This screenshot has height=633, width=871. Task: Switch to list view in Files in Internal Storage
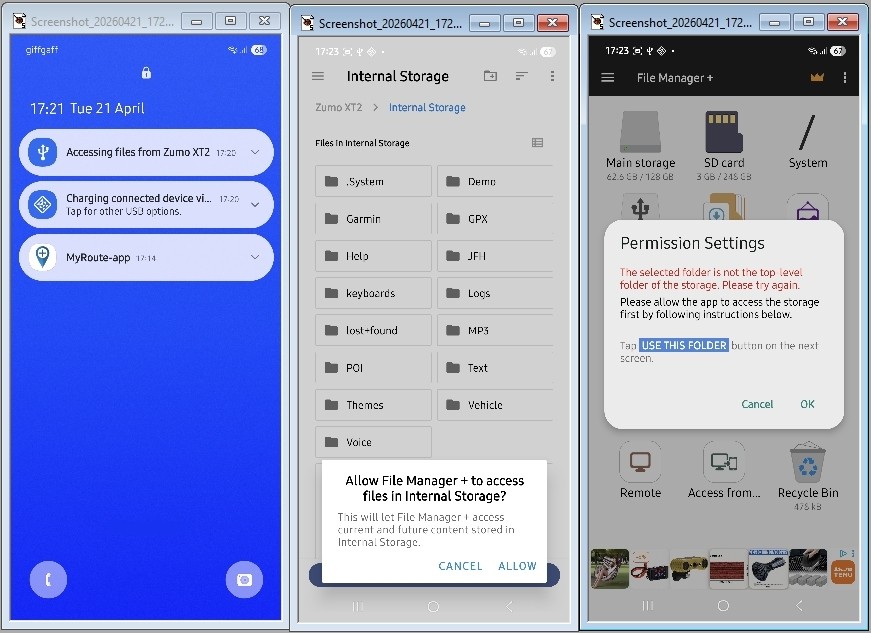click(x=537, y=143)
